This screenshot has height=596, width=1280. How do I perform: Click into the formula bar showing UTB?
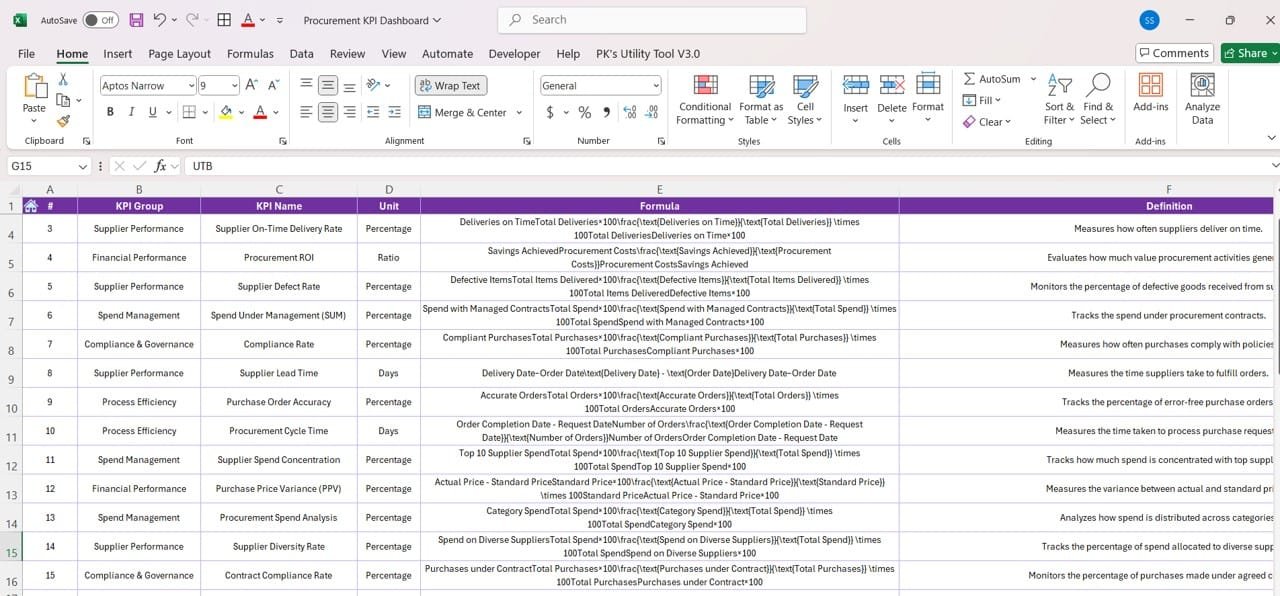pyautogui.click(x=726, y=166)
